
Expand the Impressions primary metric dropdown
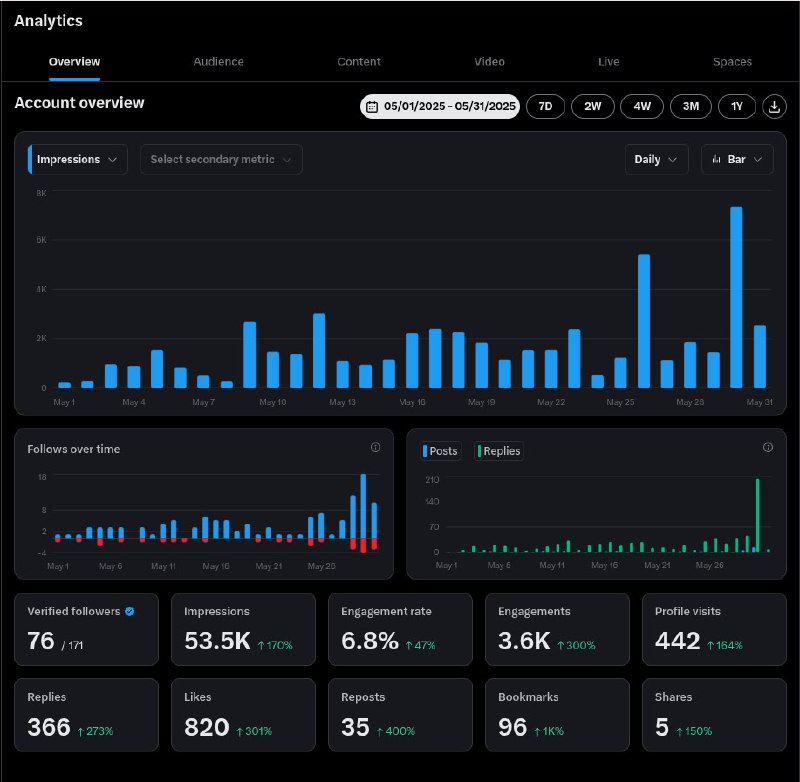78,159
